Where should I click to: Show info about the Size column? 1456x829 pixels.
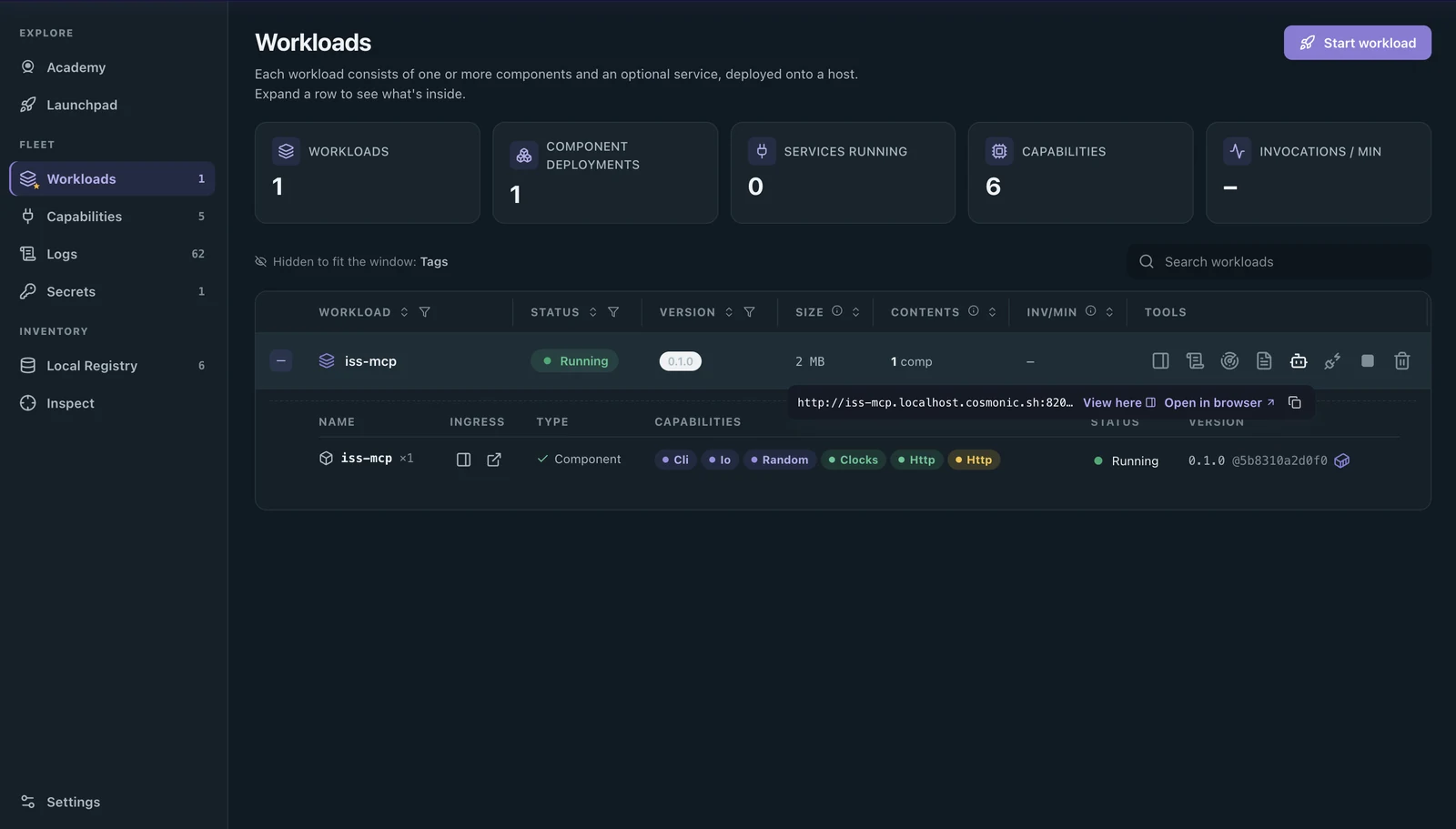[x=837, y=311]
